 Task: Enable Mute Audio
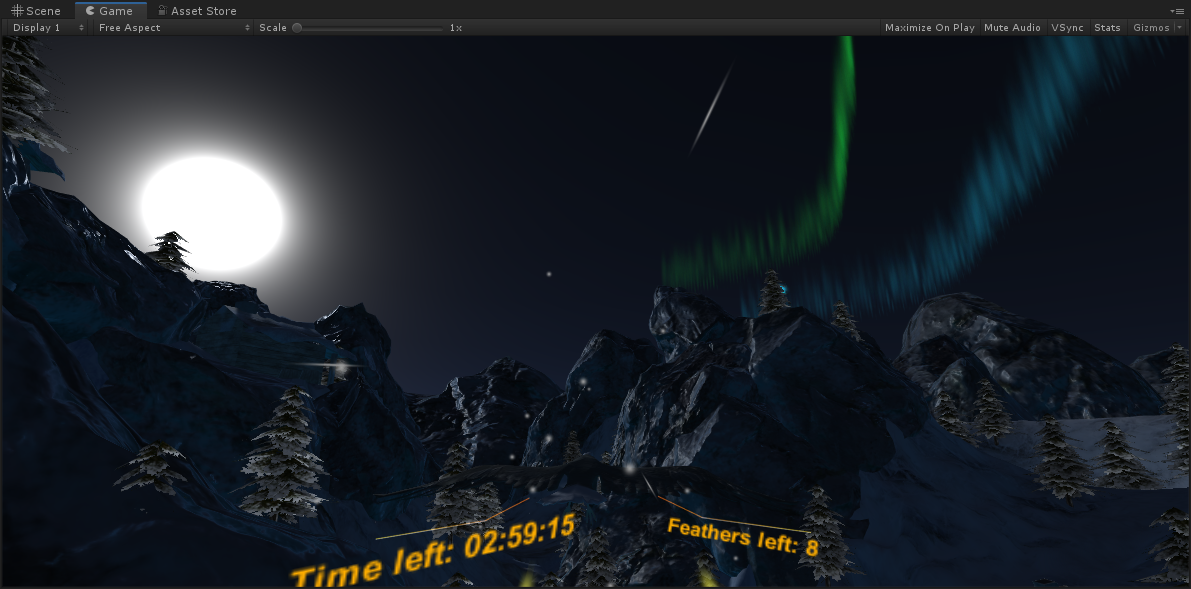click(x=1012, y=28)
